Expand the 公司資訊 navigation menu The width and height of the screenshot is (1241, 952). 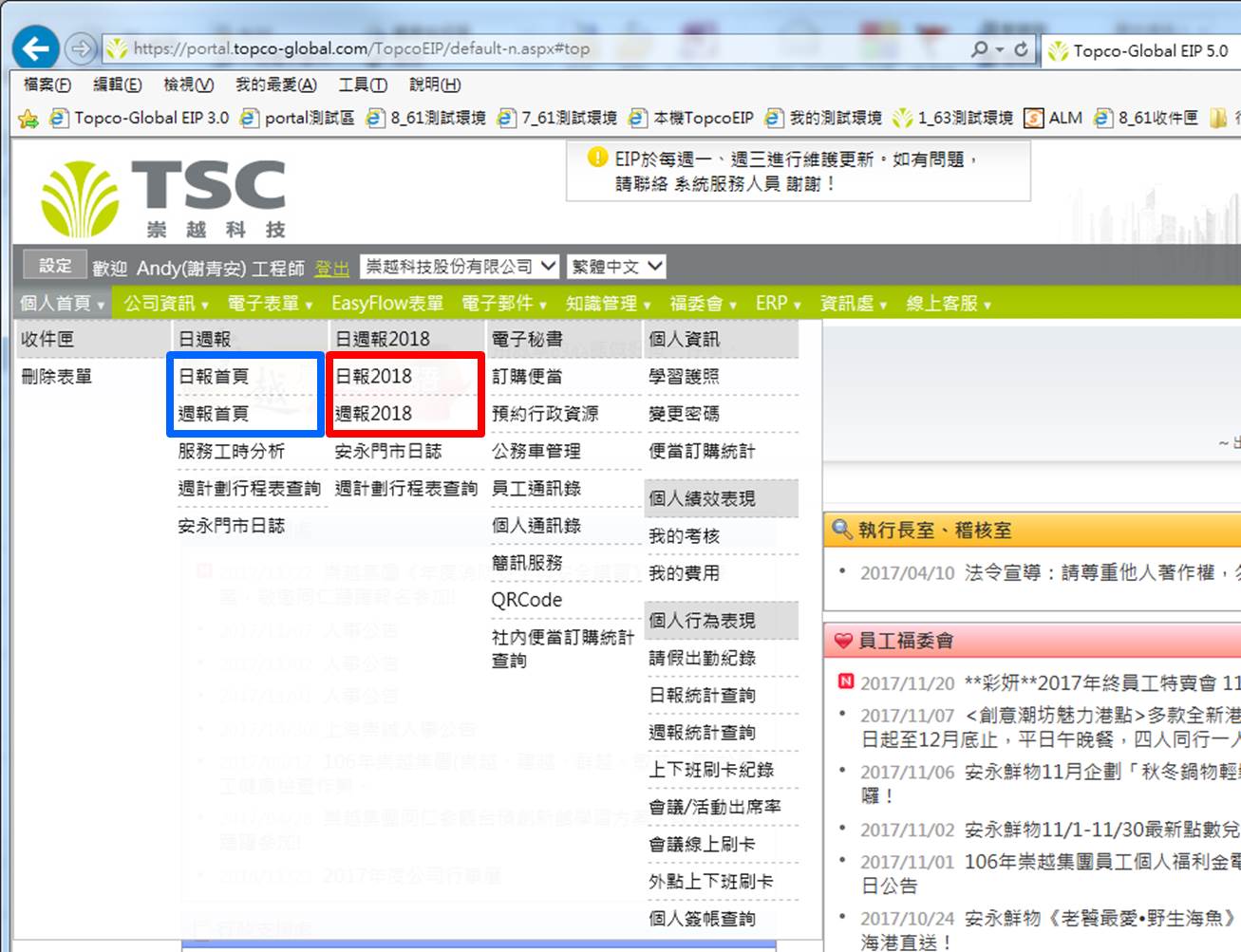pyautogui.click(x=165, y=303)
